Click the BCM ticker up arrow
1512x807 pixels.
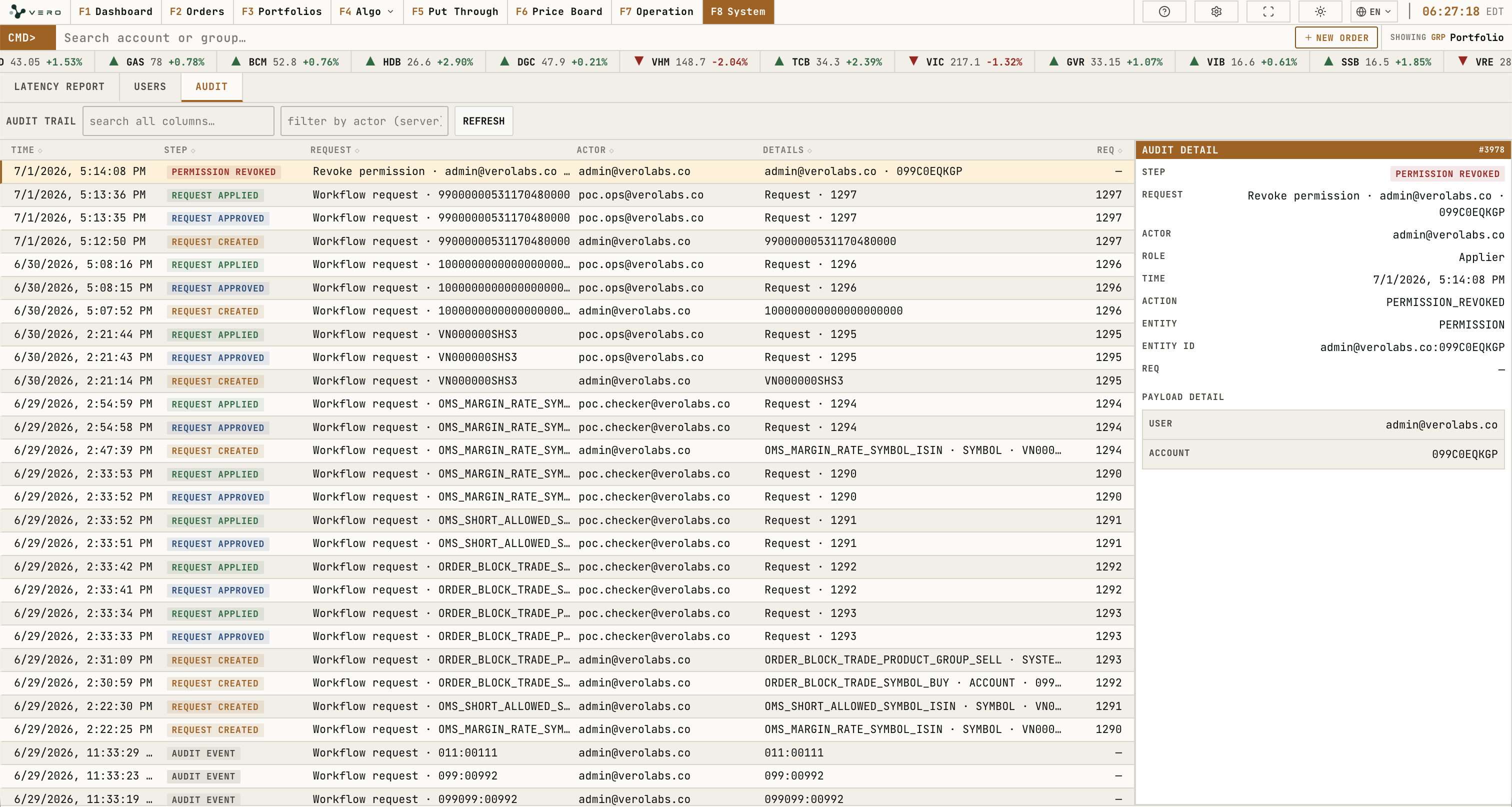[236, 61]
